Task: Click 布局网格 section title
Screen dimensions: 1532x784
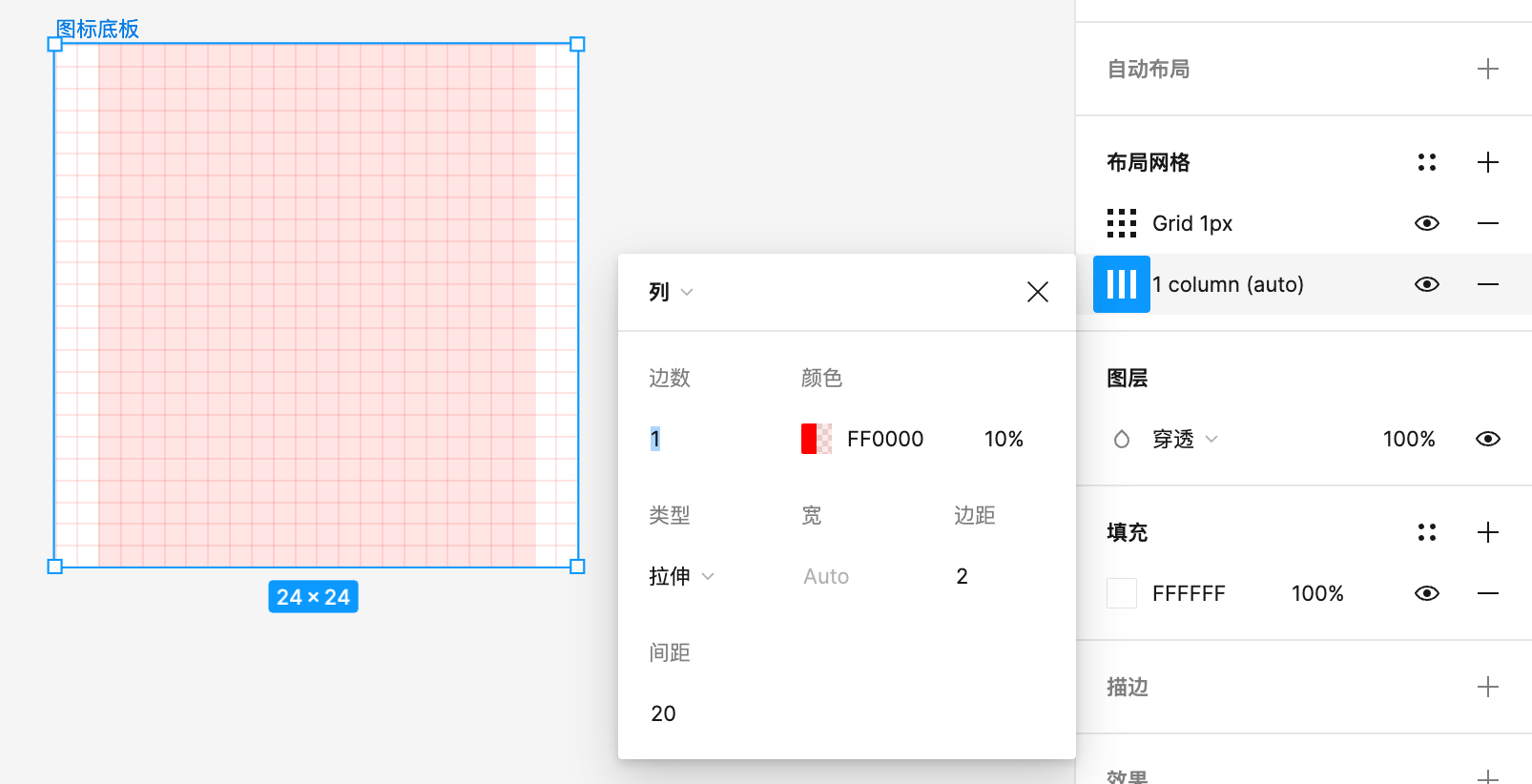Action: (1149, 162)
